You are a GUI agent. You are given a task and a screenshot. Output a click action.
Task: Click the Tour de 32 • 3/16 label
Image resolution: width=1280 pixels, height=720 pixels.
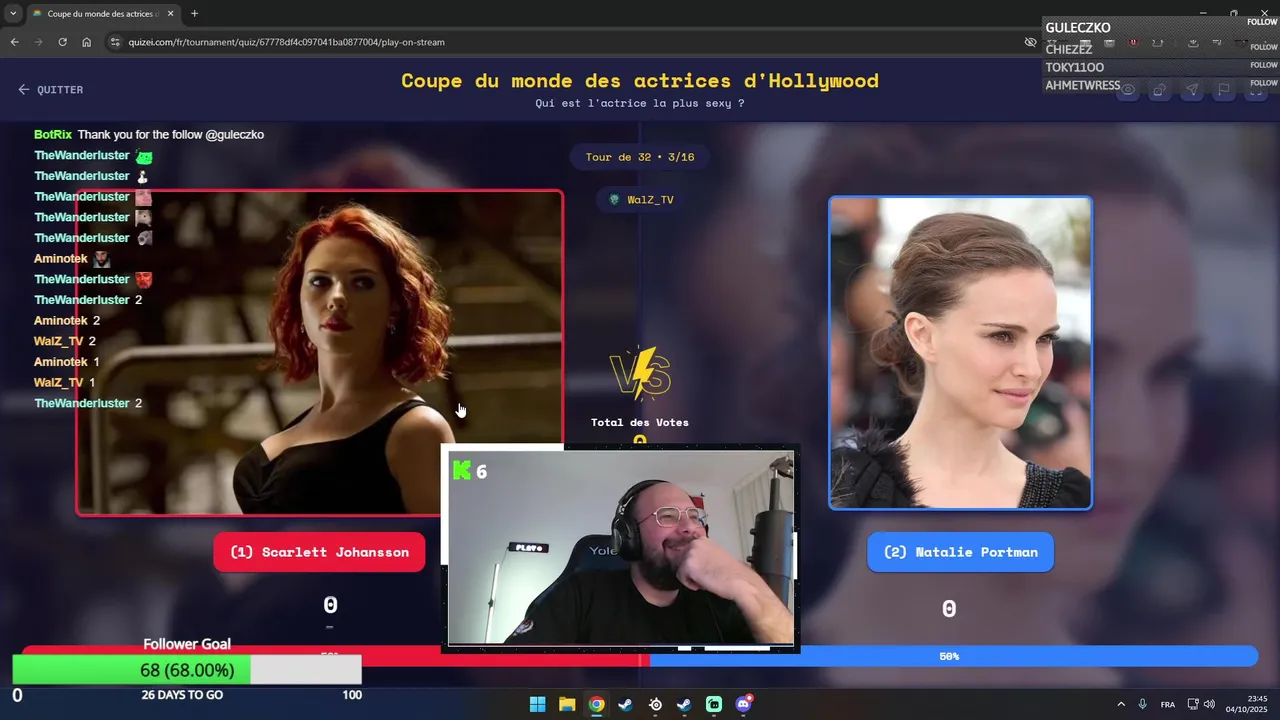640,157
